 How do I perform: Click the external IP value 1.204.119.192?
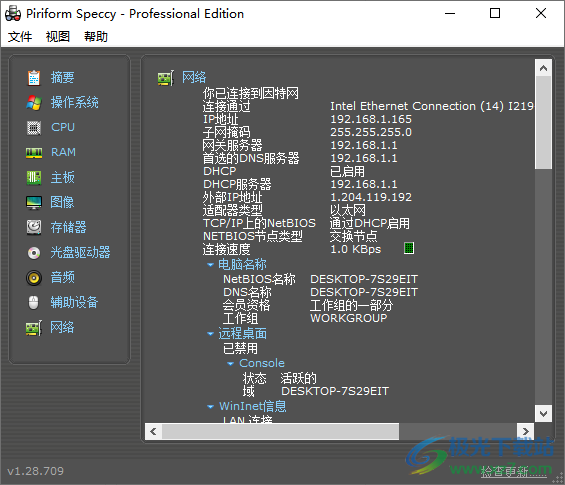pyautogui.click(x=371, y=197)
